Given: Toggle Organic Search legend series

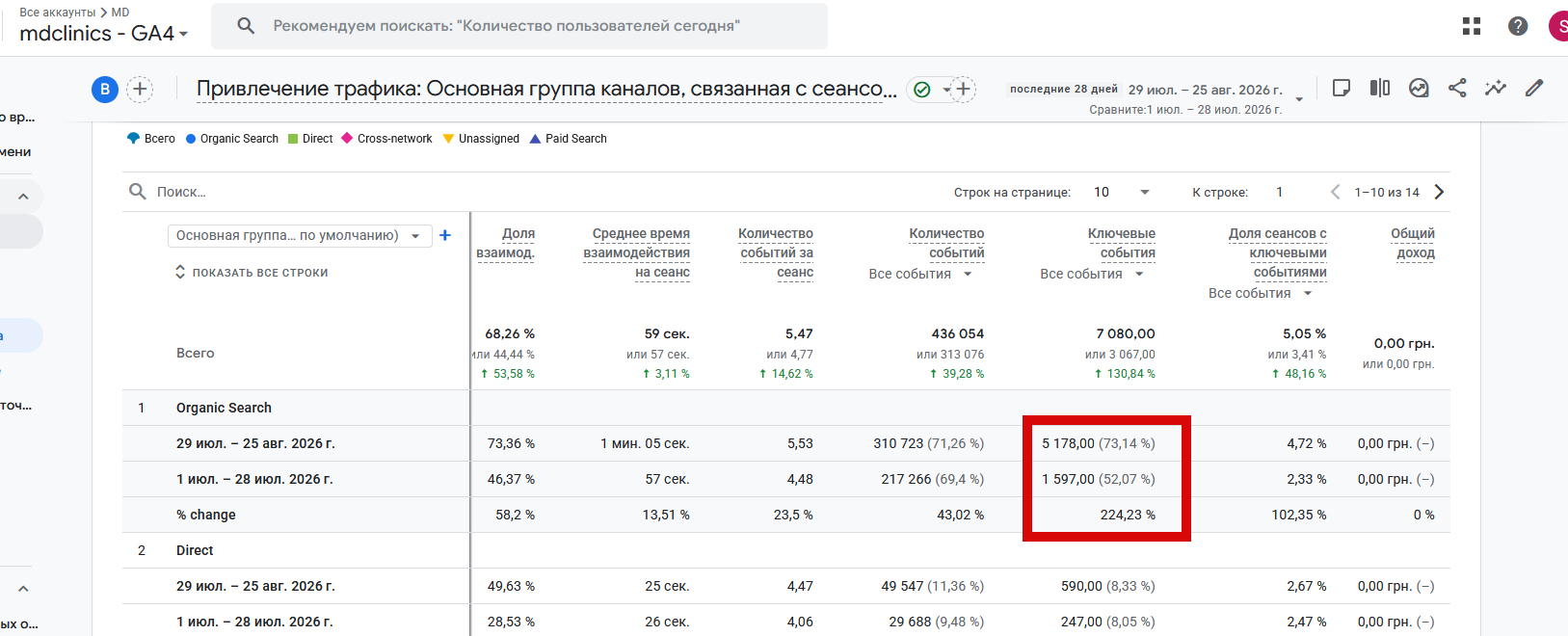Looking at the screenshot, I should (231, 139).
